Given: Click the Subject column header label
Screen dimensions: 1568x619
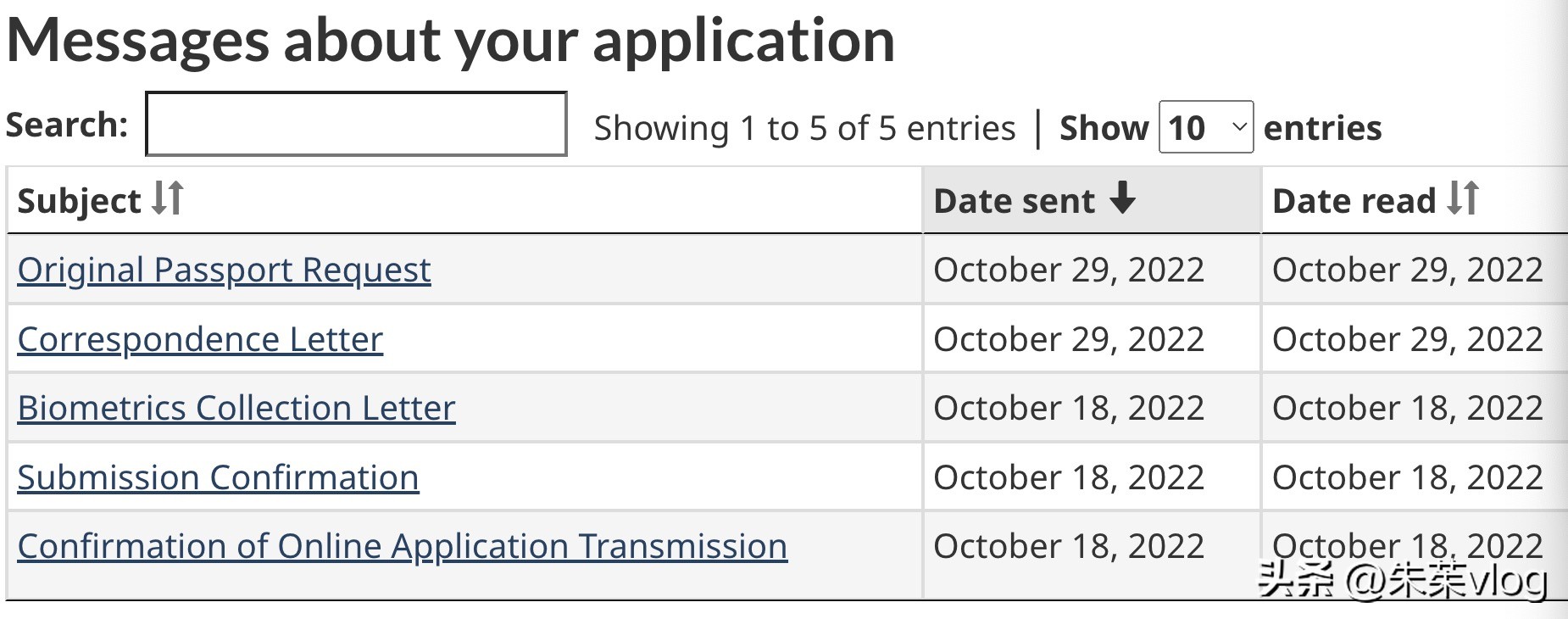Looking at the screenshot, I should (x=79, y=201).
